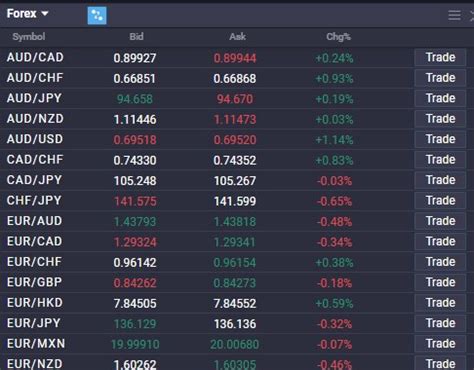Click the +0.93% change for AUD/CHF
474x370 pixels.
pos(334,79)
